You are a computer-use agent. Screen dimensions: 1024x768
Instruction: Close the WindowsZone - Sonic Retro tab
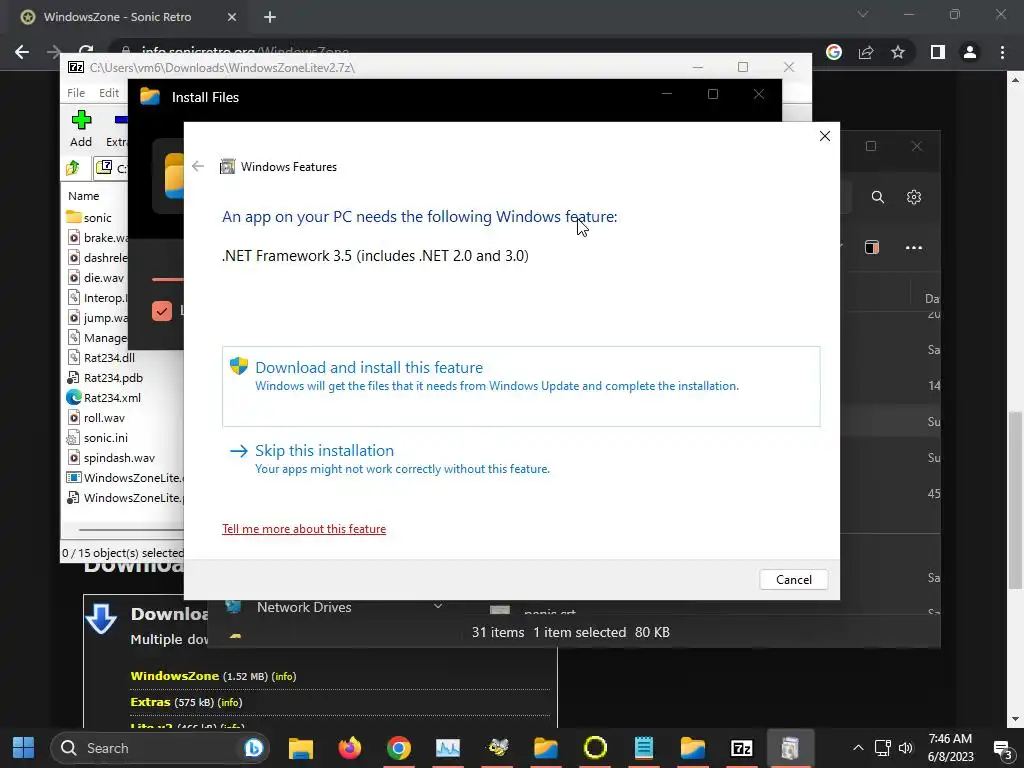[232, 17]
